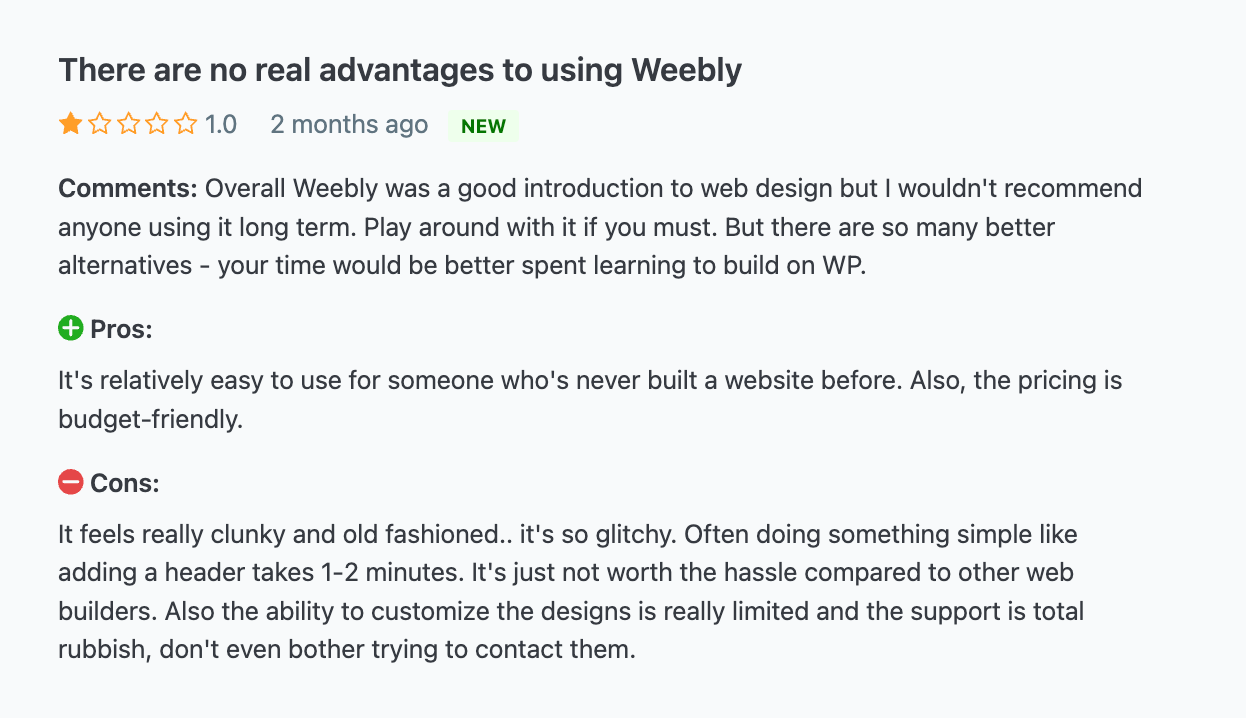Image resolution: width=1246 pixels, height=718 pixels.
Task: Click the word "budget-friendly" in the pros
Action: pos(150,420)
